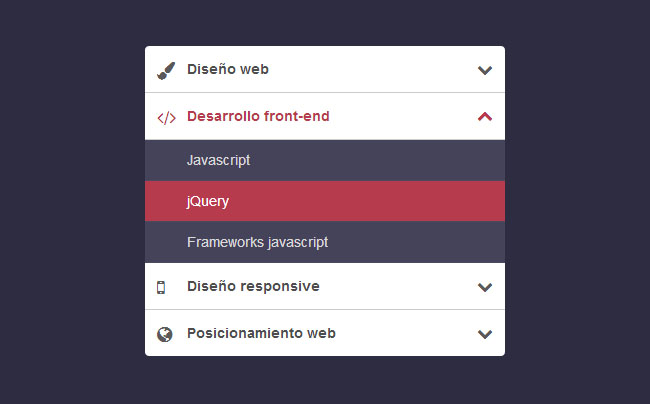Image resolution: width=650 pixels, height=404 pixels.
Task: Click the mobile phone icon beside Diseño responsive
Action: coord(161,287)
